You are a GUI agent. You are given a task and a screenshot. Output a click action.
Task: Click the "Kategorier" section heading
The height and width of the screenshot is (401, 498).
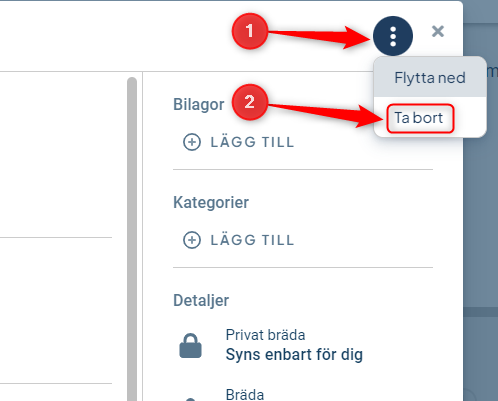(x=211, y=203)
